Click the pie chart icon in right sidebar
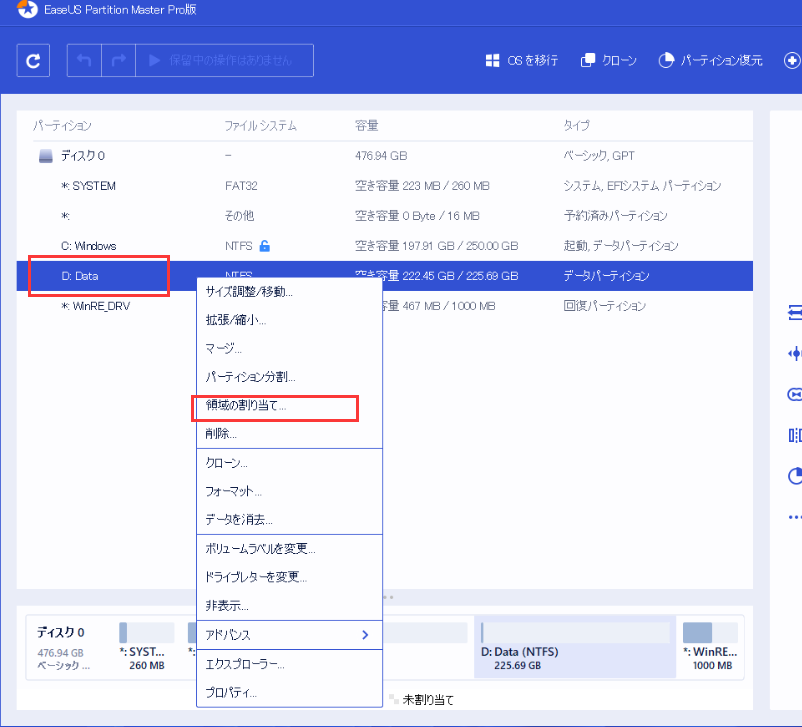The image size is (802, 727). [793, 476]
